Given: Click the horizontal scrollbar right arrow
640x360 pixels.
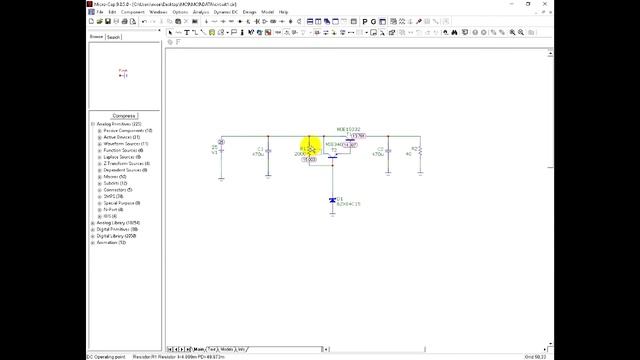Looking at the screenshot, I should [x=545, y=349].
